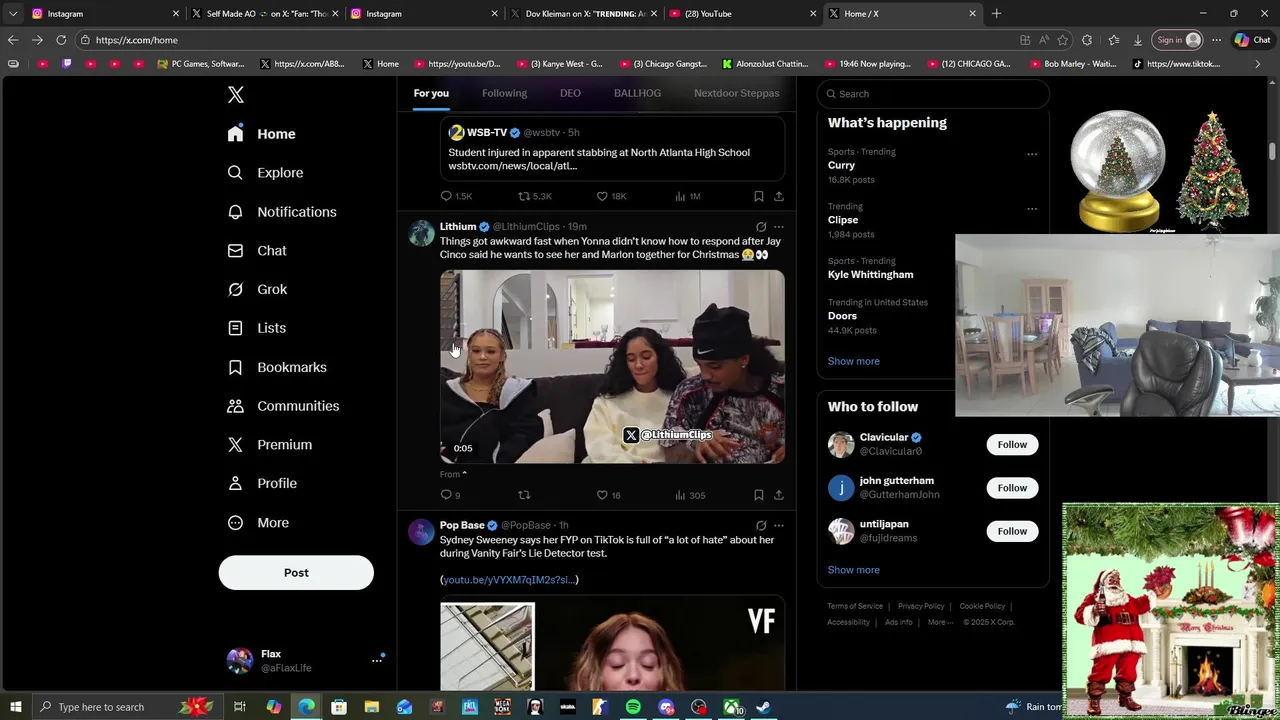Viewport: 1280px width, 720px height.
Task: Follow untiljapan
Action: [x=1012, y=531]
